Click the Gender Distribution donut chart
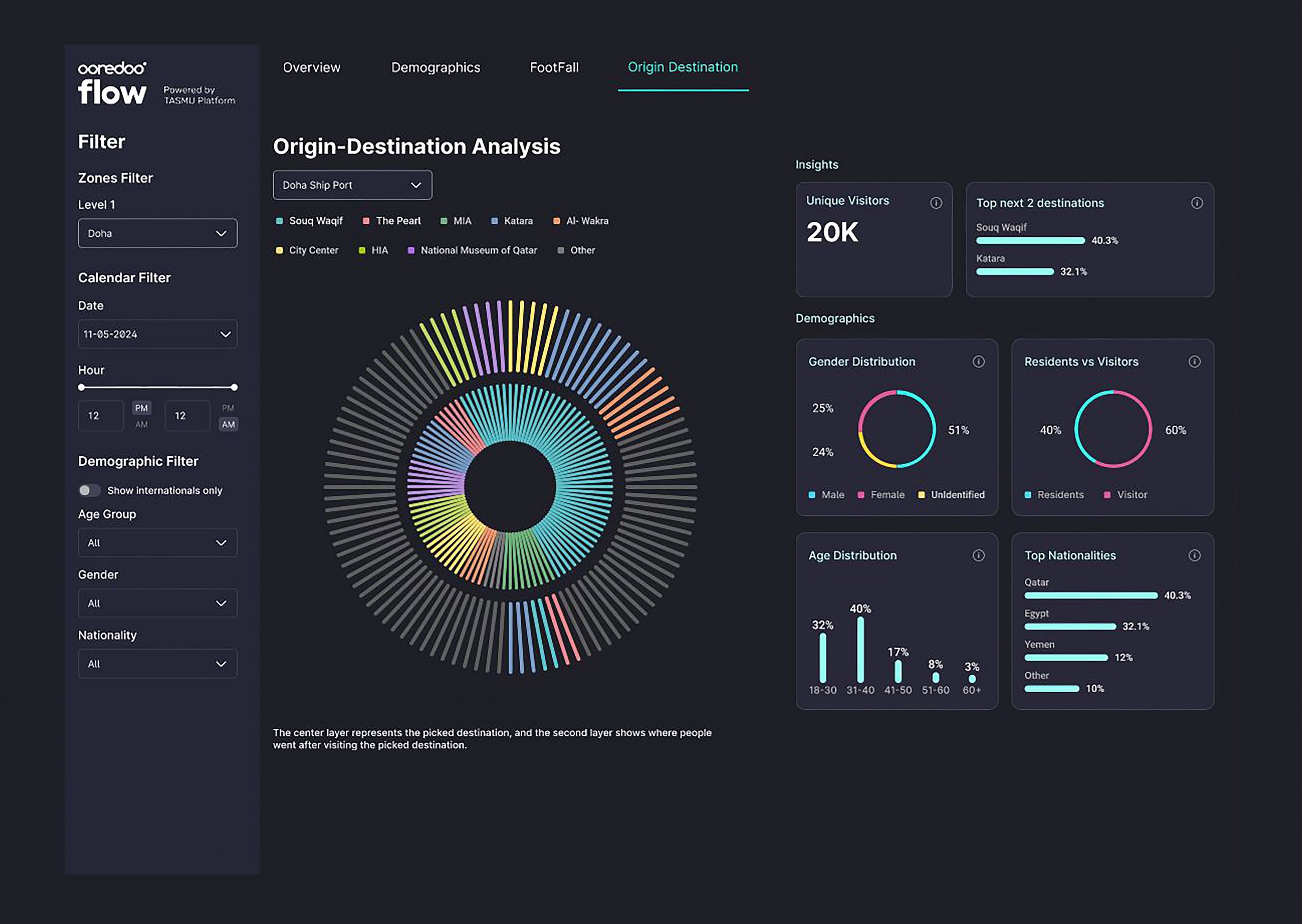 [897, 429]
